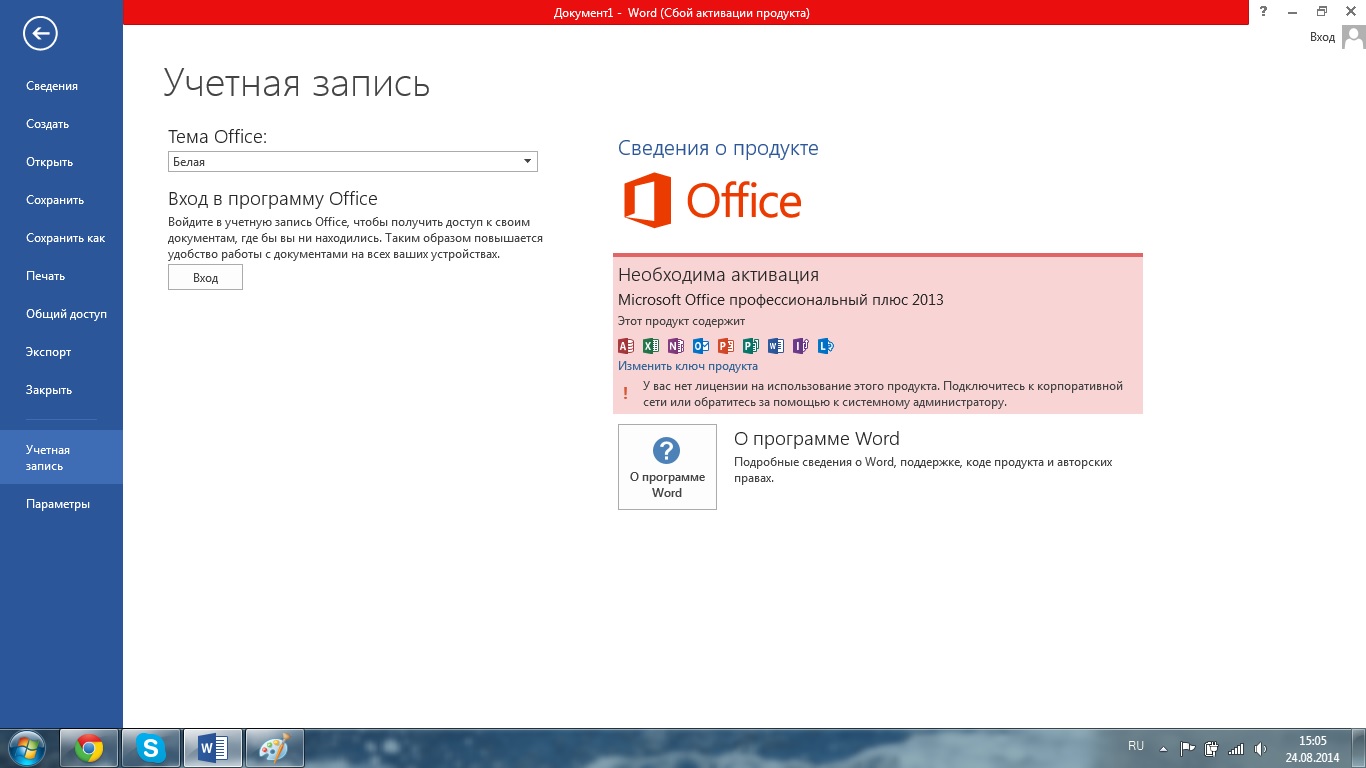The width and height of the screenshot is (1366, 768).
Task: Select Создать in the sidebar
Action: click(61, 124)
